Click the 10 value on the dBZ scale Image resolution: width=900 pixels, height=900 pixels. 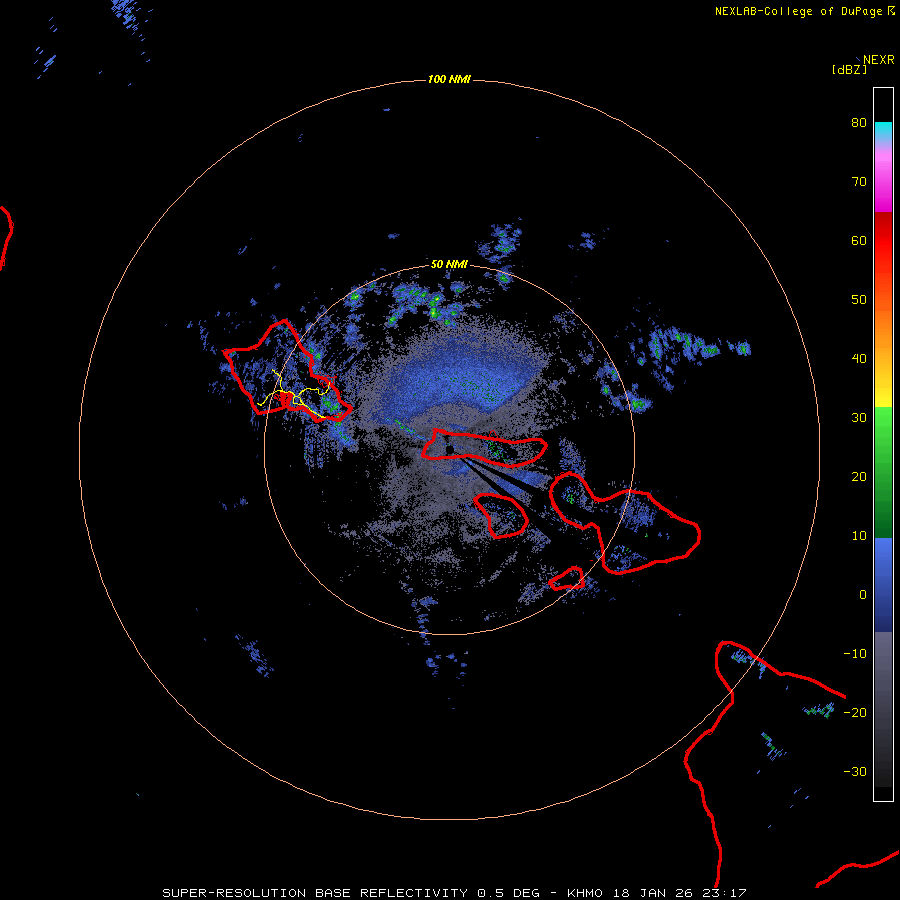pyautogui.click(x=859, y=536)
